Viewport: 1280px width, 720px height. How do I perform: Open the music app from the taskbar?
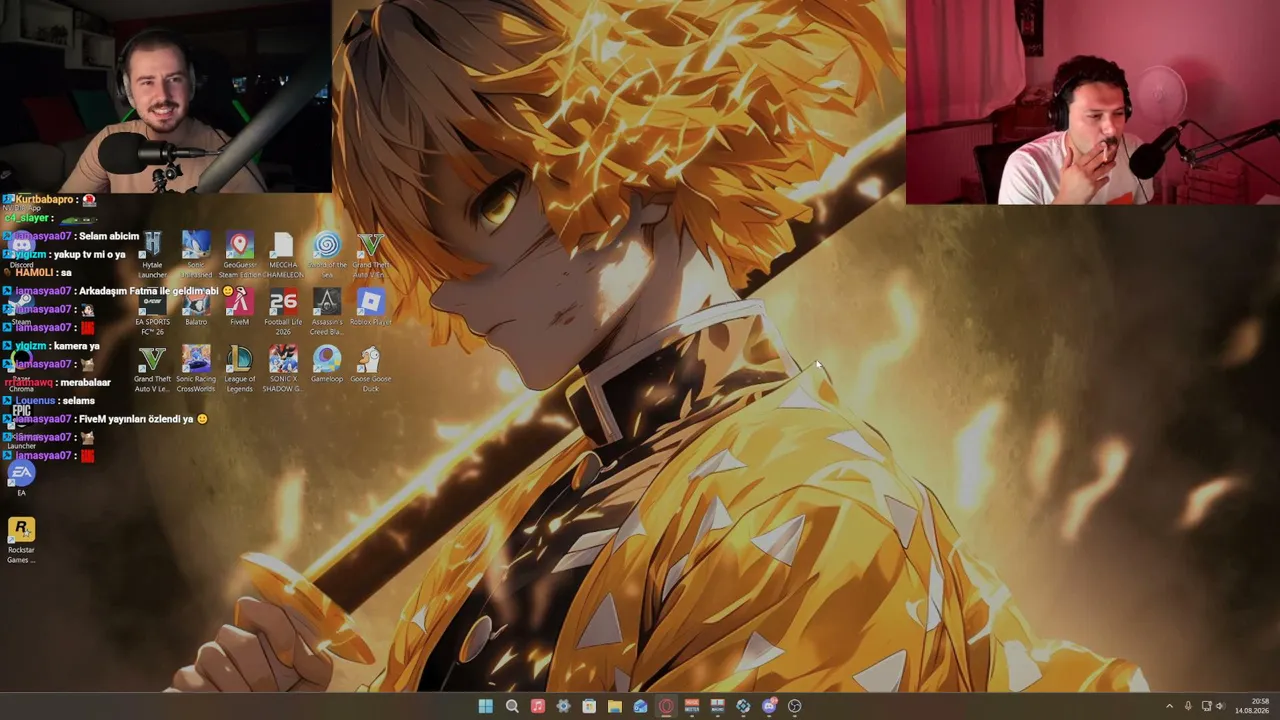(x=538, y=706)
